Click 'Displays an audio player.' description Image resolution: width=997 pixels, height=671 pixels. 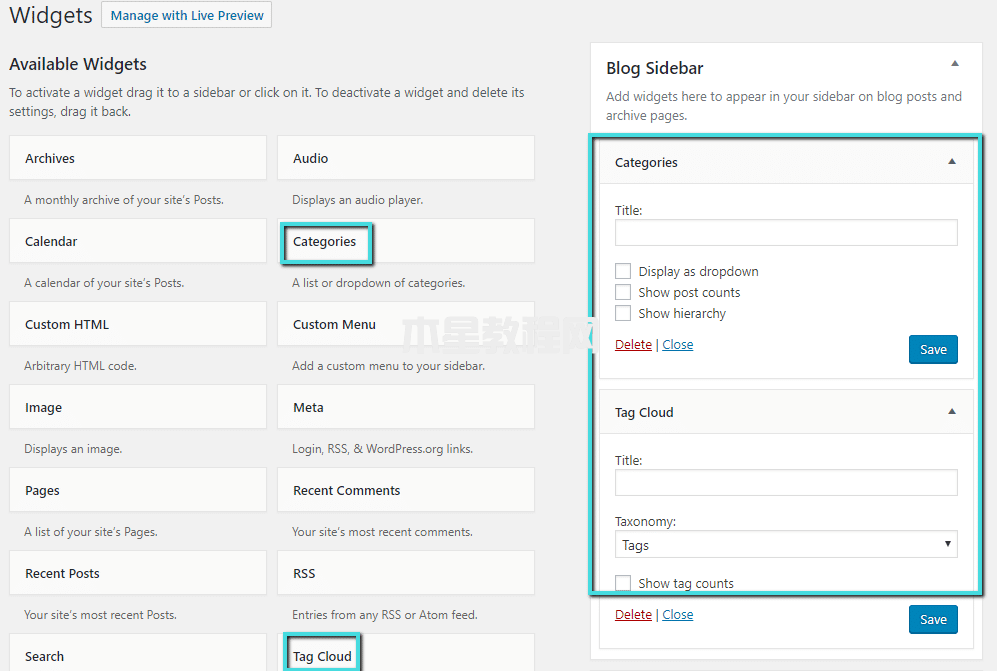357,200
